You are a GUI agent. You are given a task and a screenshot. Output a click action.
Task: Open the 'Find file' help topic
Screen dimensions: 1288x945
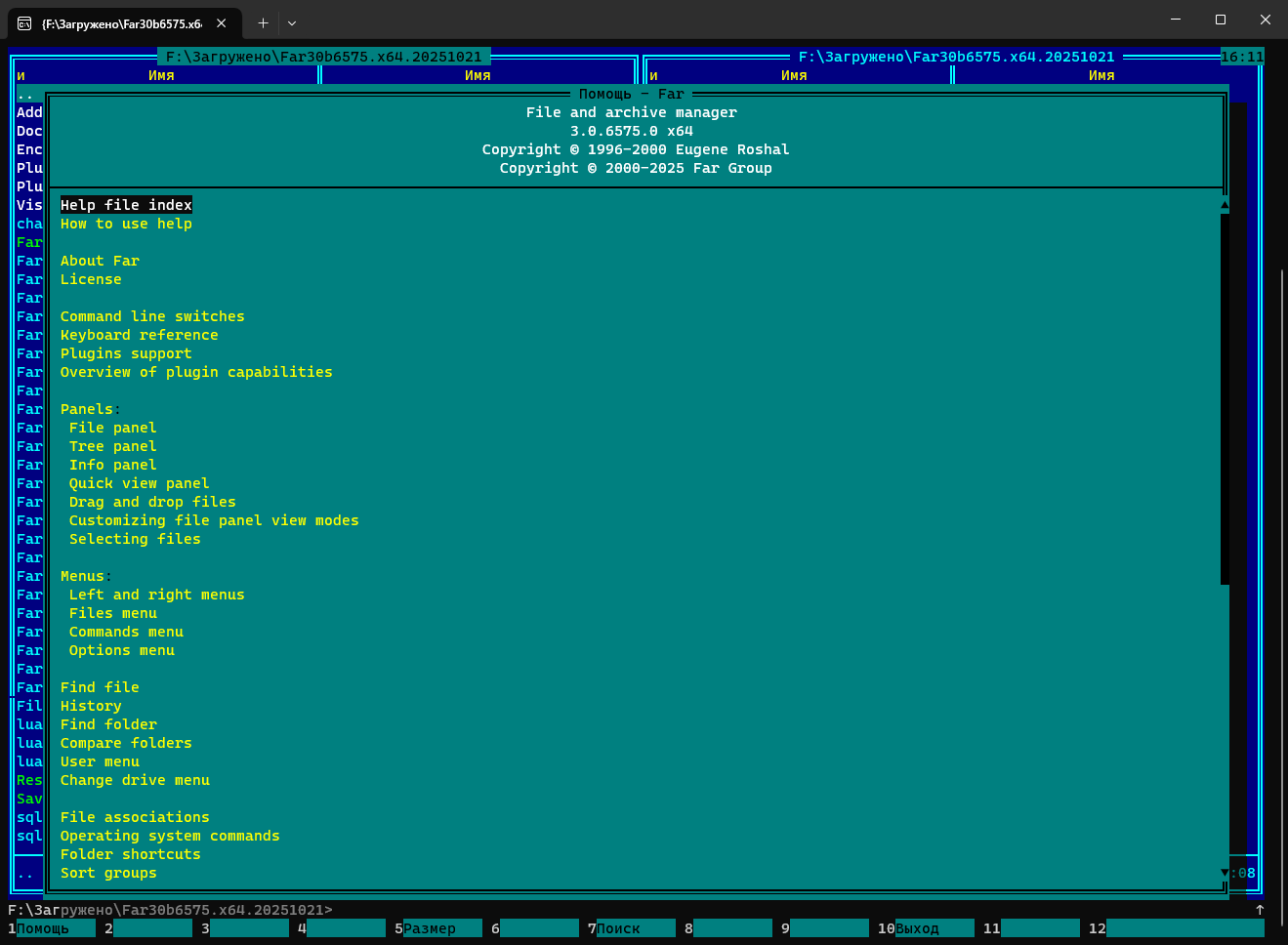100,687
